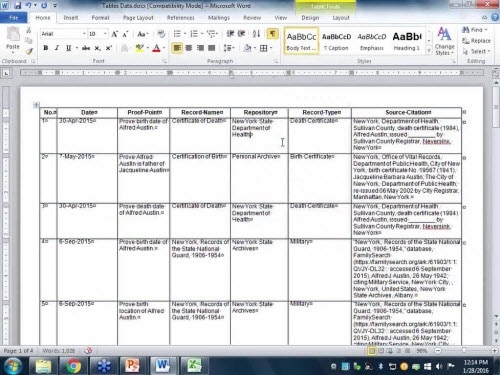The image size is (500, 375).
Task: Click Clear Formatting icon
Action: tap(161, 34)
